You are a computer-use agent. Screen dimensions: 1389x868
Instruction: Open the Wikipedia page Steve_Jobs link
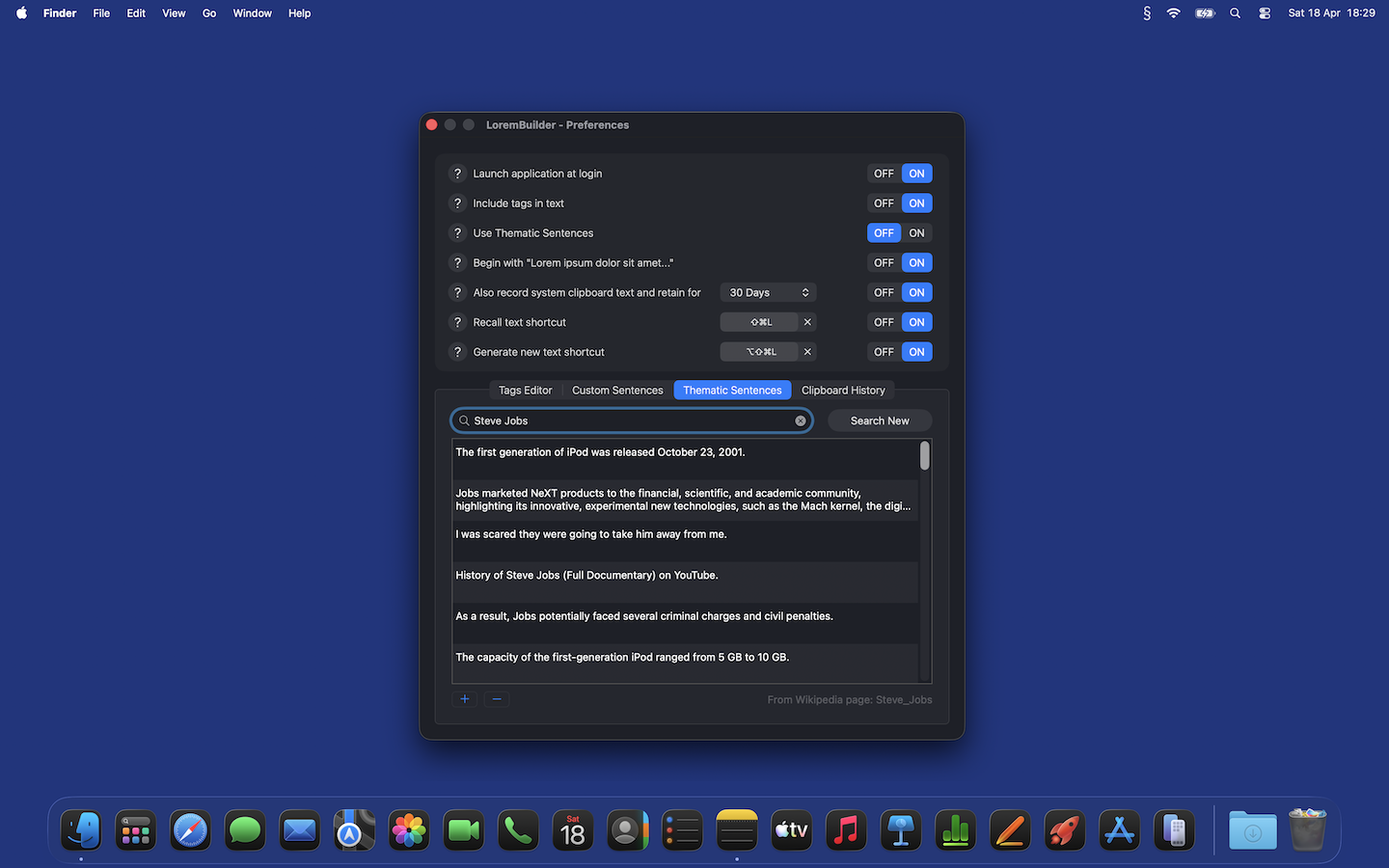[x=904, y=699]
